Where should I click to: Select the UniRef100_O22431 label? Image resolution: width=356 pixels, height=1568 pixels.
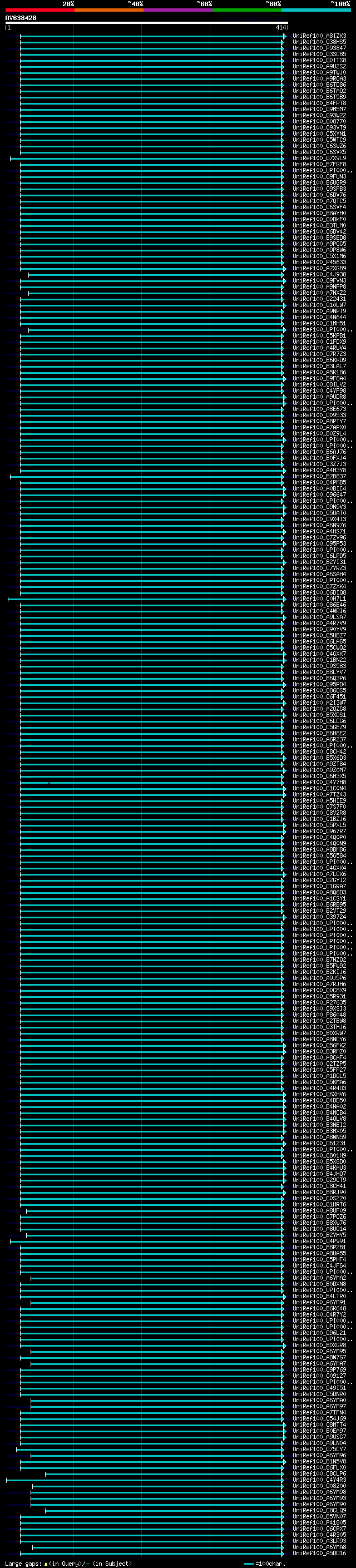(319, 299)
